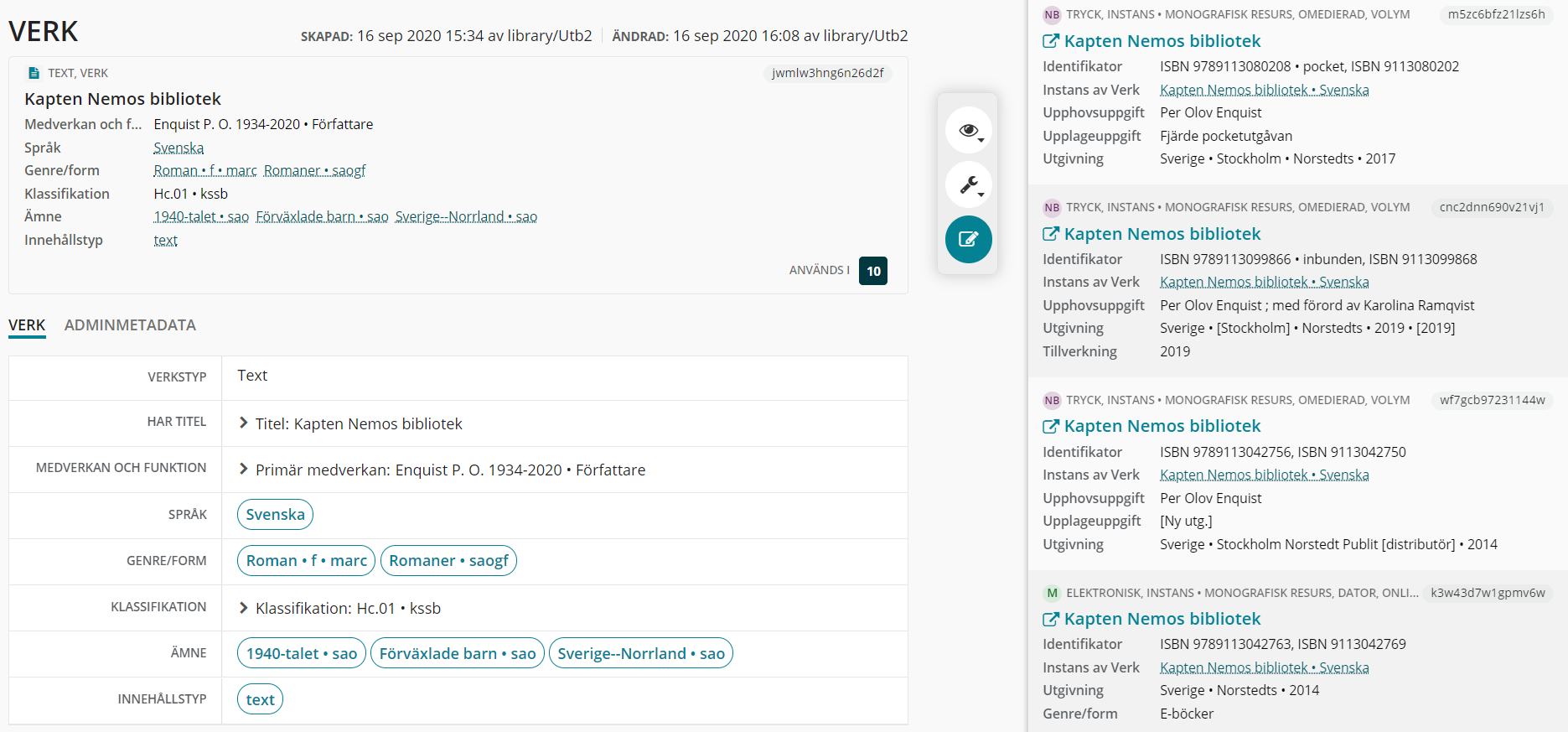
Task: Click NB badge on record wf7gcb97231144w
Action: point(1052,400)
